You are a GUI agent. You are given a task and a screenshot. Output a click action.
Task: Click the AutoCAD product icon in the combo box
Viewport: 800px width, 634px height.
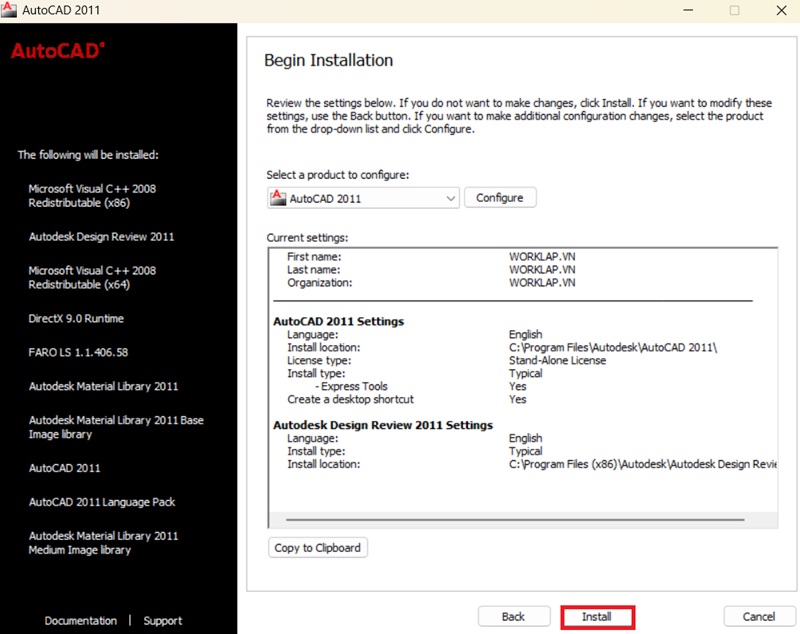point(277,197)
